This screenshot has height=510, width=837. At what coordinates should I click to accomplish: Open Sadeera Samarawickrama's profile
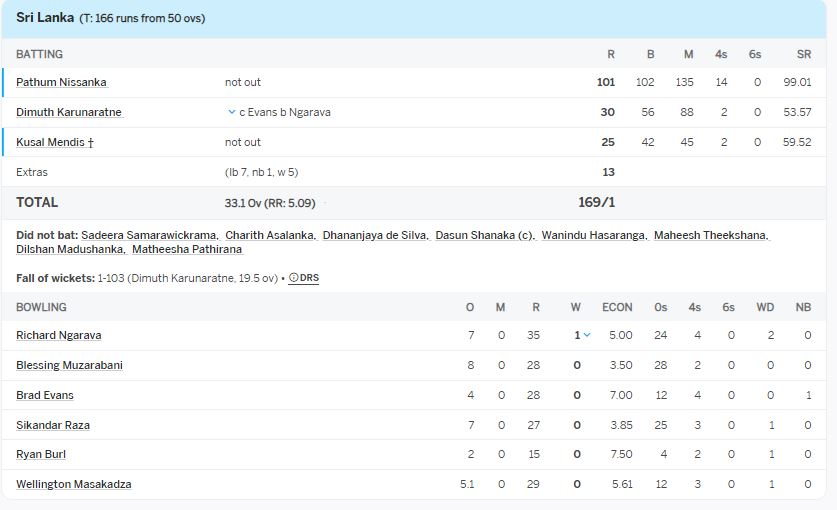coord(149,236)
